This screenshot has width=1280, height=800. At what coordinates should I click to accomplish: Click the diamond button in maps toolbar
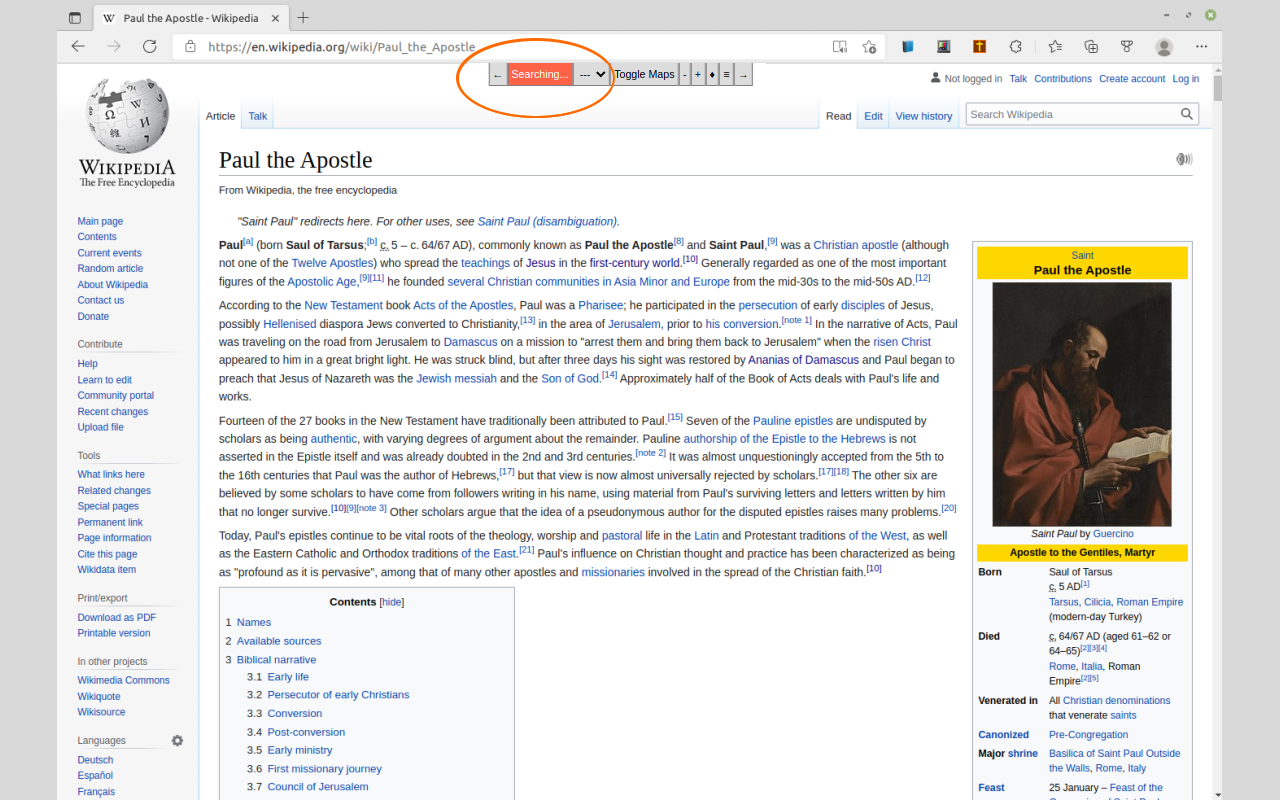point(712,74)
